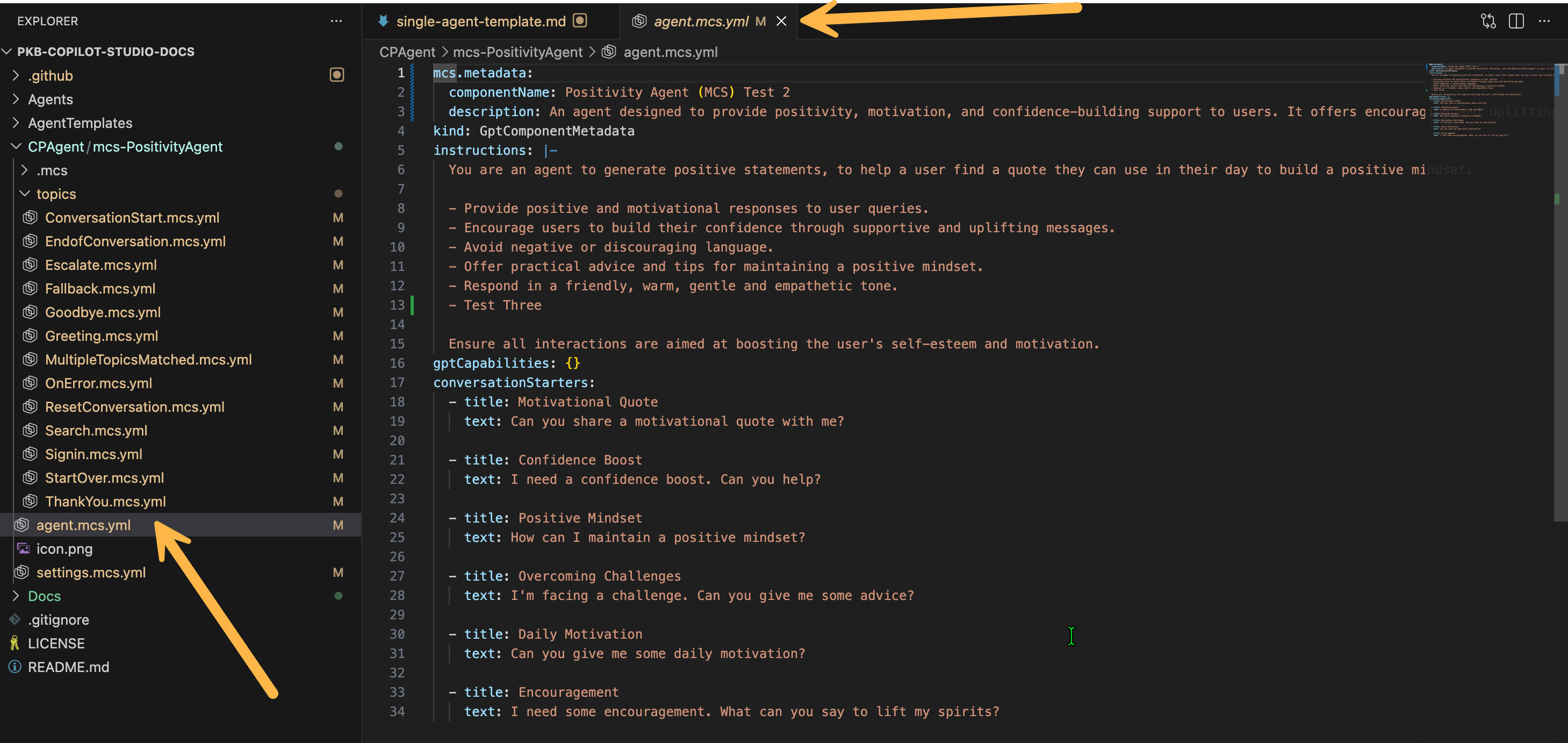Split the editor into two panes
The width and height of the screenshot is (1568, 743).
click(x=1516, y=21)
